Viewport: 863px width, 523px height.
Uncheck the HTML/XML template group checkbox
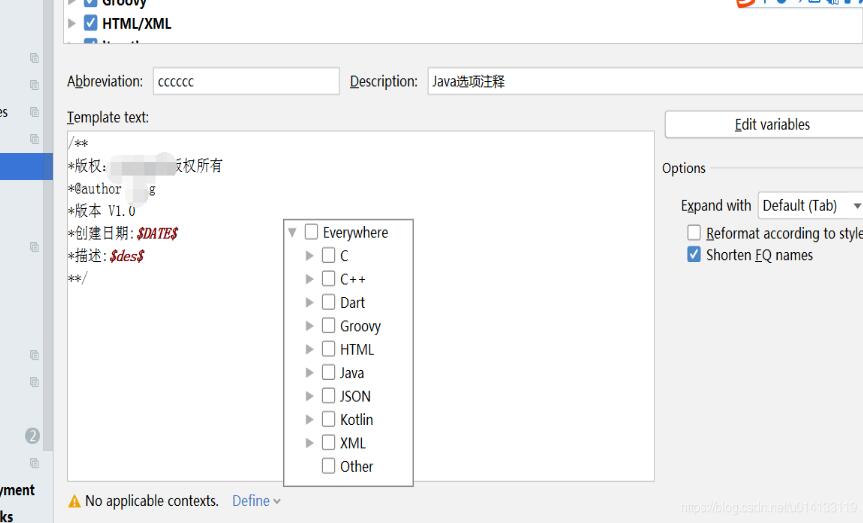click(x=90, y=23)
